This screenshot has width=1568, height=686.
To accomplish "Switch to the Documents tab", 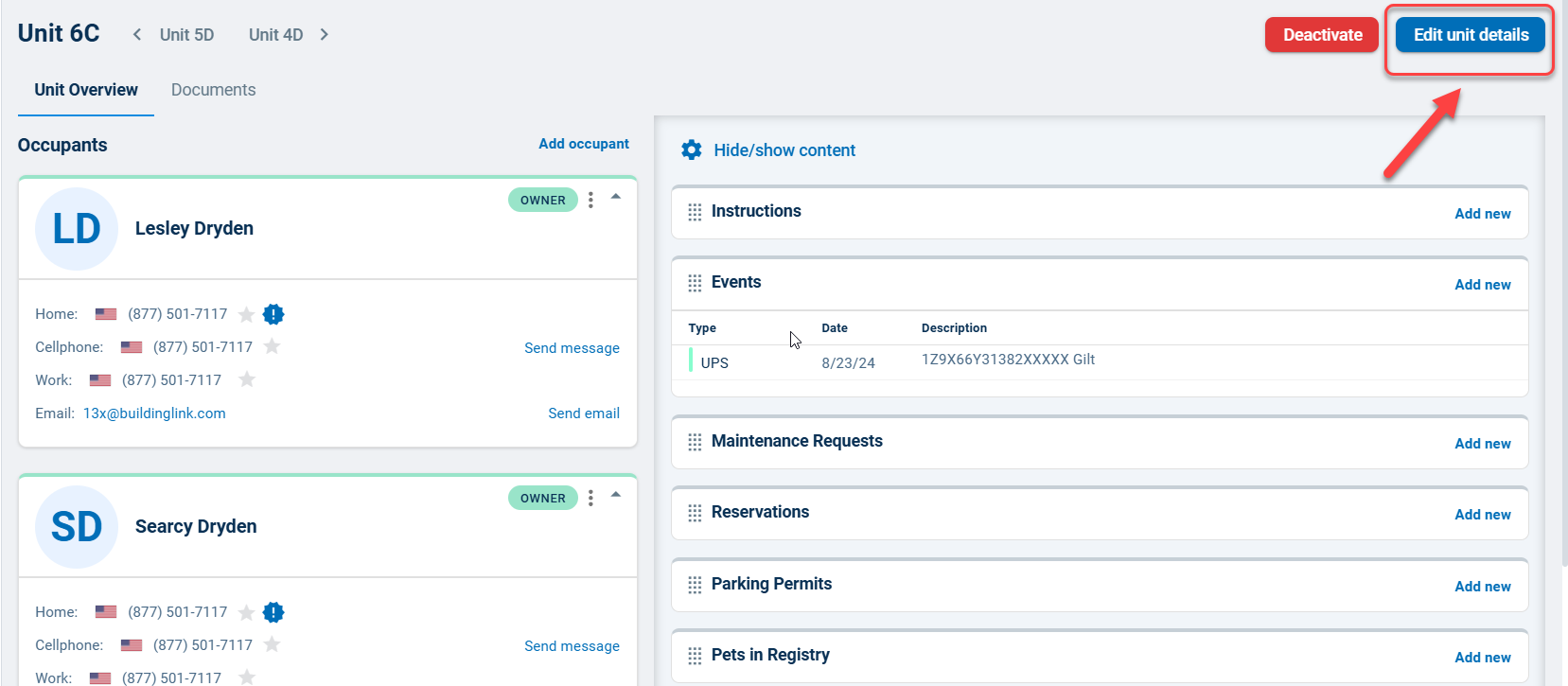I will (213, 90).
